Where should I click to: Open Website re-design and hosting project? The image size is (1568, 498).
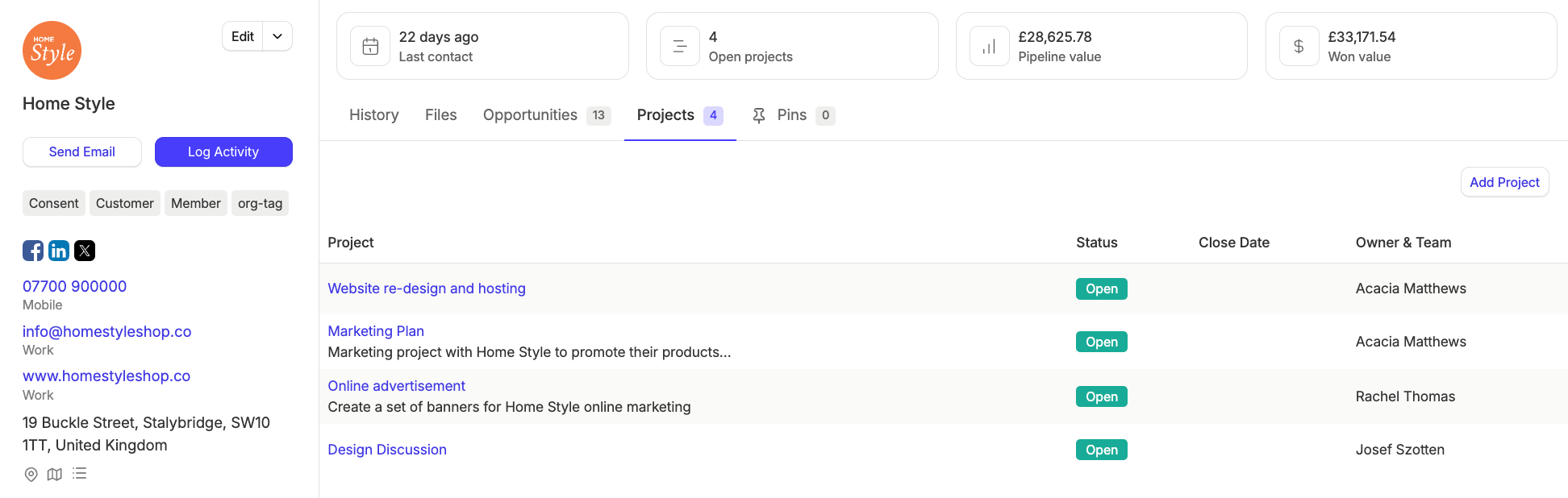pyautogui.click(x=427, y=288)
